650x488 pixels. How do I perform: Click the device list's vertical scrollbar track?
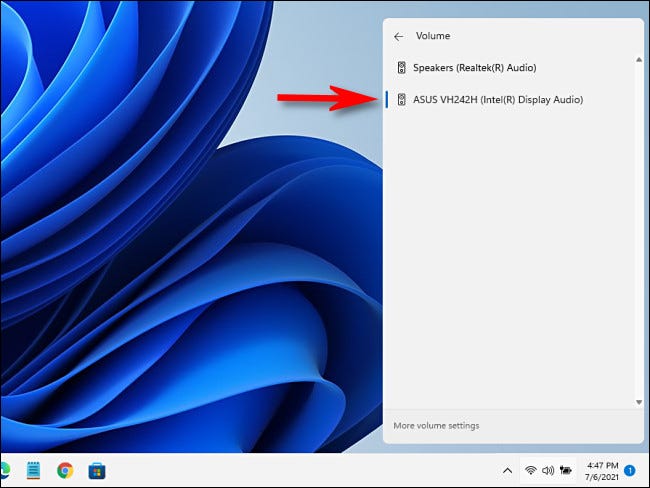point(639,230)
